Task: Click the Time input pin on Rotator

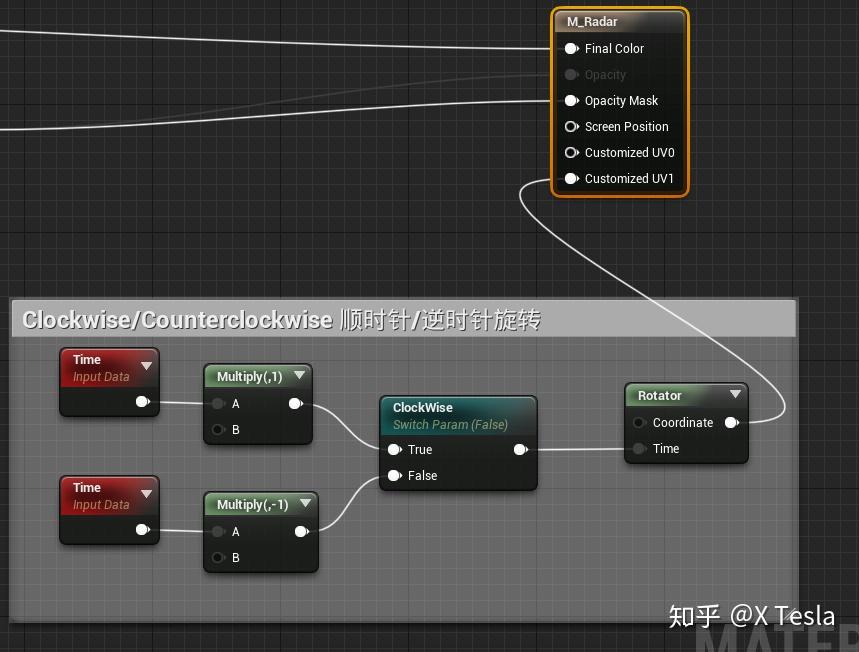Action: (x=639, y=448)
